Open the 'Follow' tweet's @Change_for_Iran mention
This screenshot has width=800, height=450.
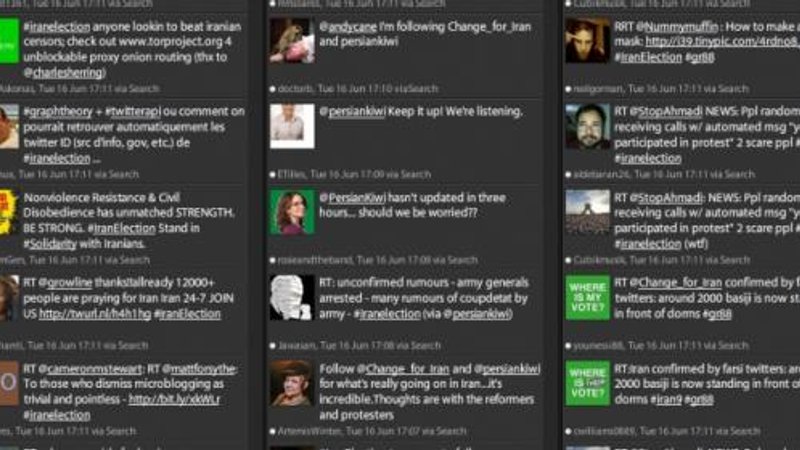[403, 368]
